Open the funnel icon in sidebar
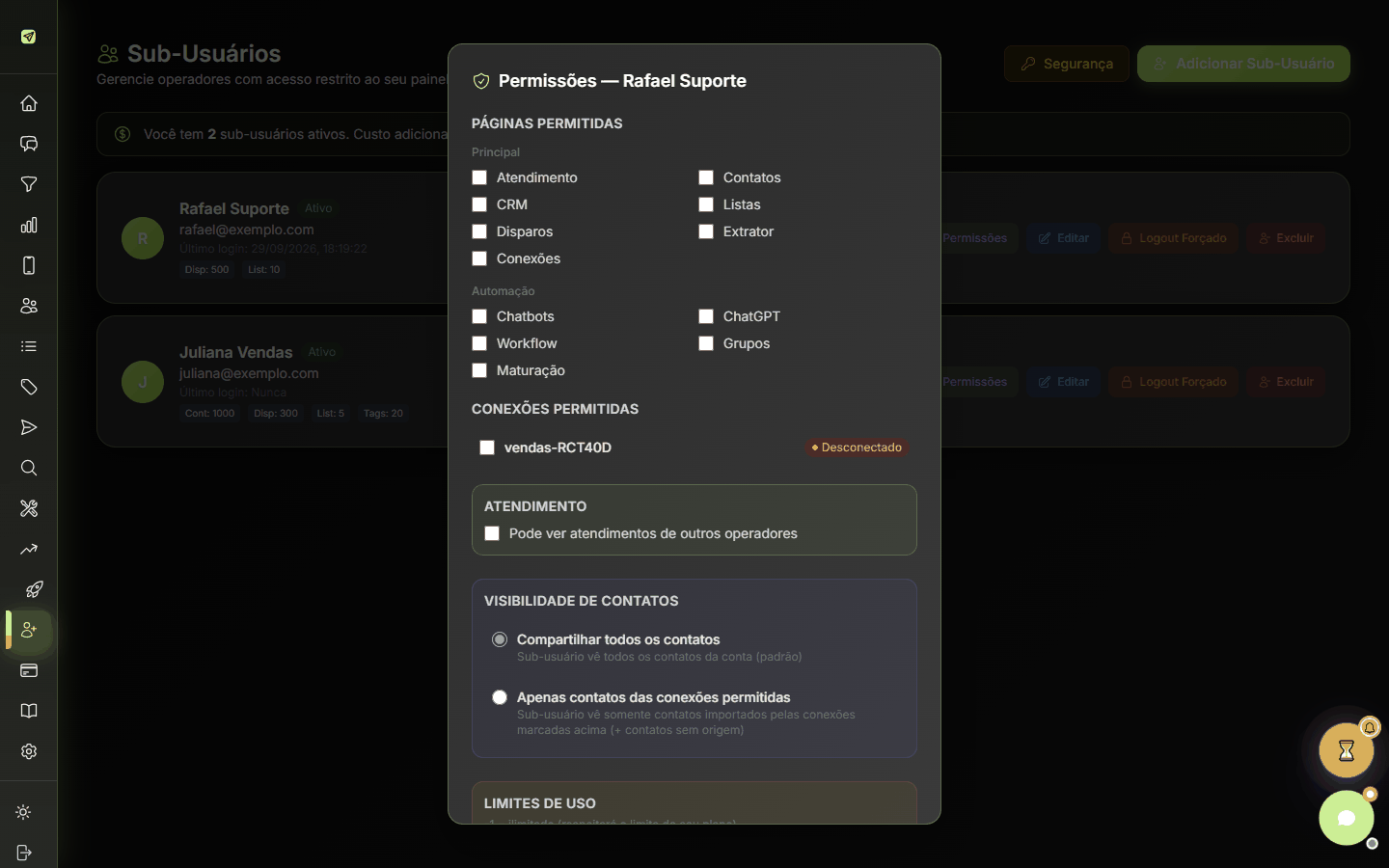 click(x=29, y=184)
